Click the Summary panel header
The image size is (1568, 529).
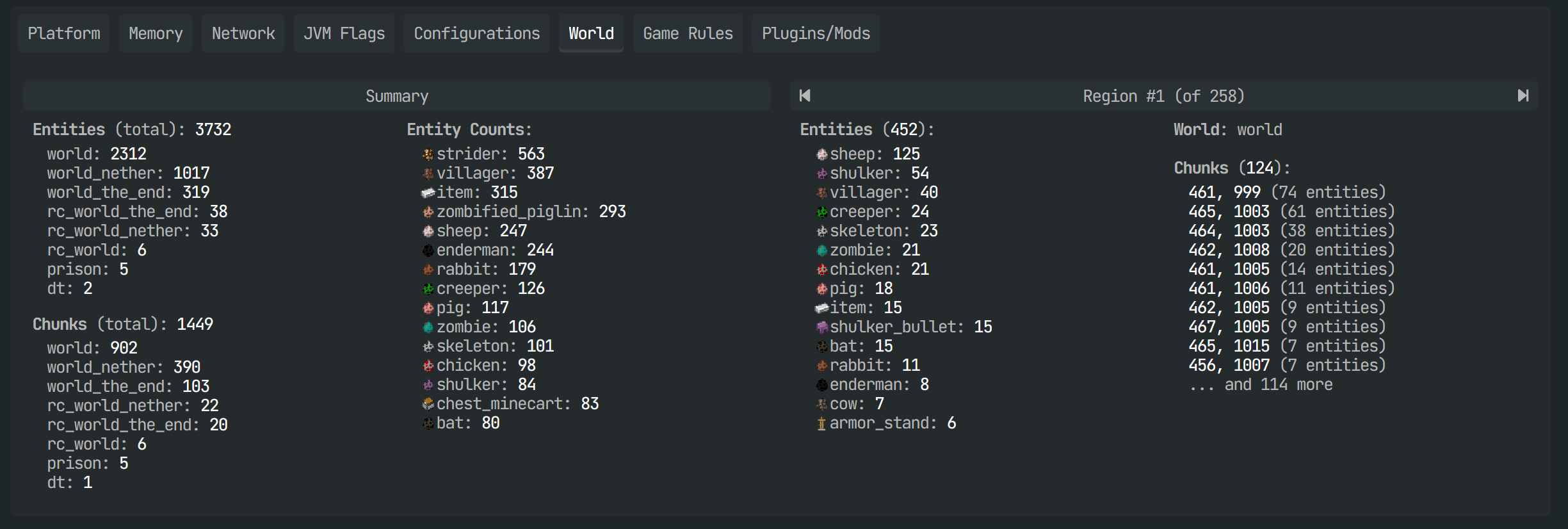(397, 96)
